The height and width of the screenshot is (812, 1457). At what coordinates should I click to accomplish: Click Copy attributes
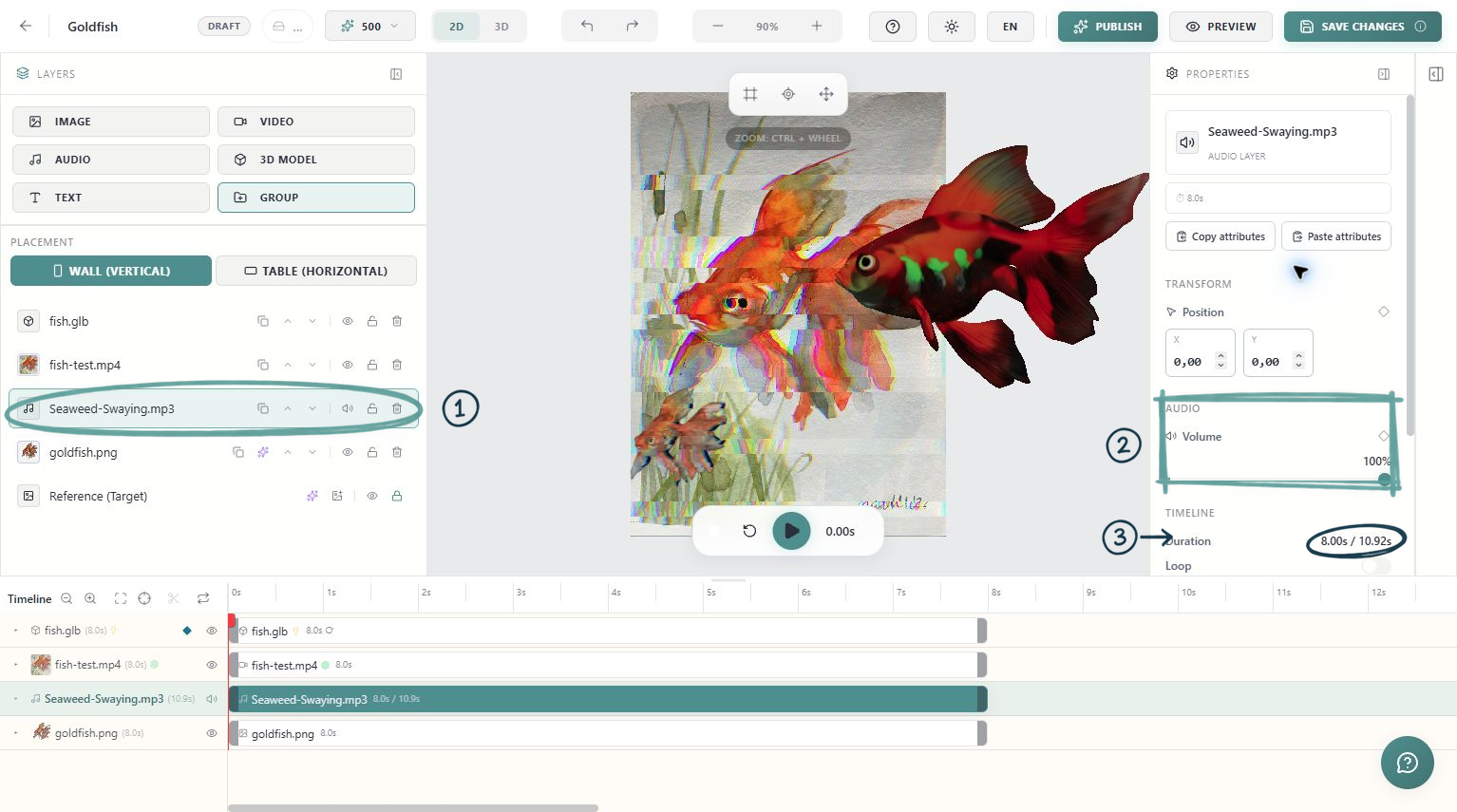[x=1220, y=236]
